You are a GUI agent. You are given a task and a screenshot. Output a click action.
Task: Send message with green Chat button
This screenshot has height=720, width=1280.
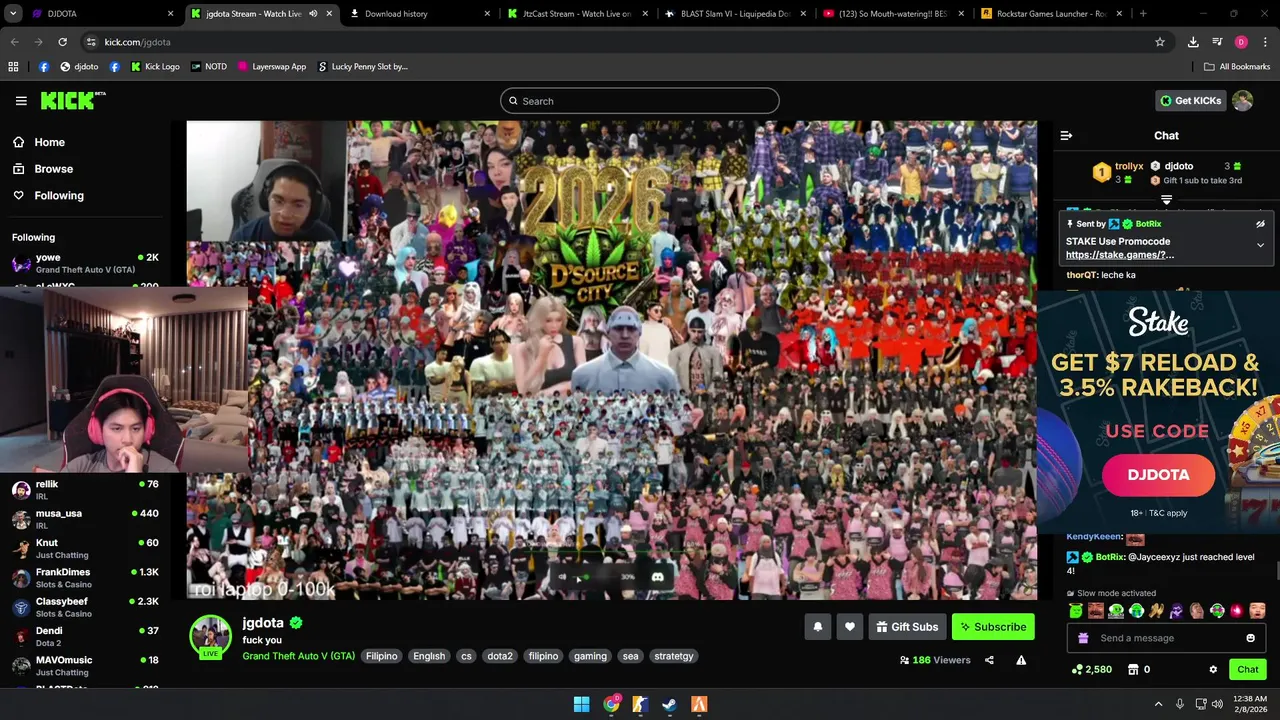(x=1248, y=669)
